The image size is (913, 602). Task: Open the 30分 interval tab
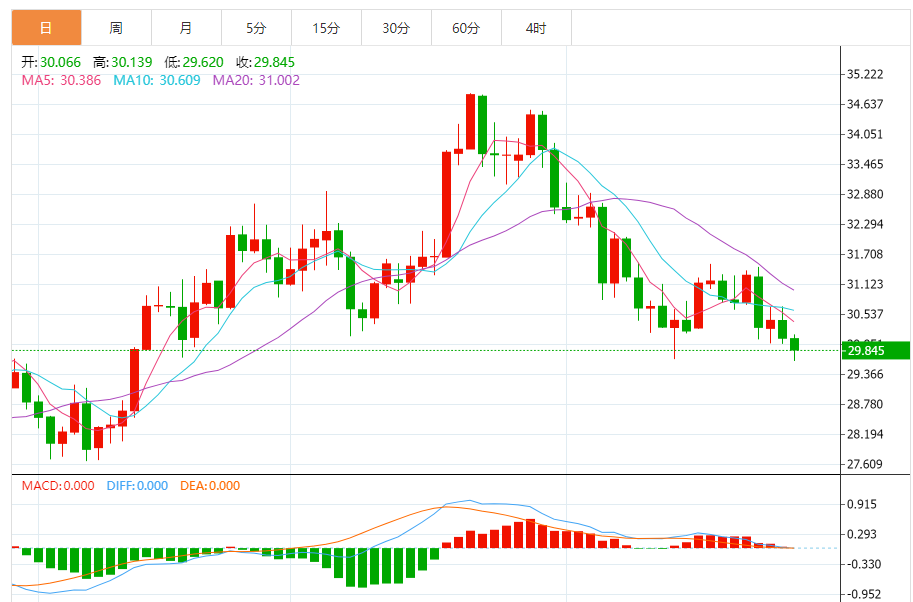pyautogui.click(x=397, y=28)
